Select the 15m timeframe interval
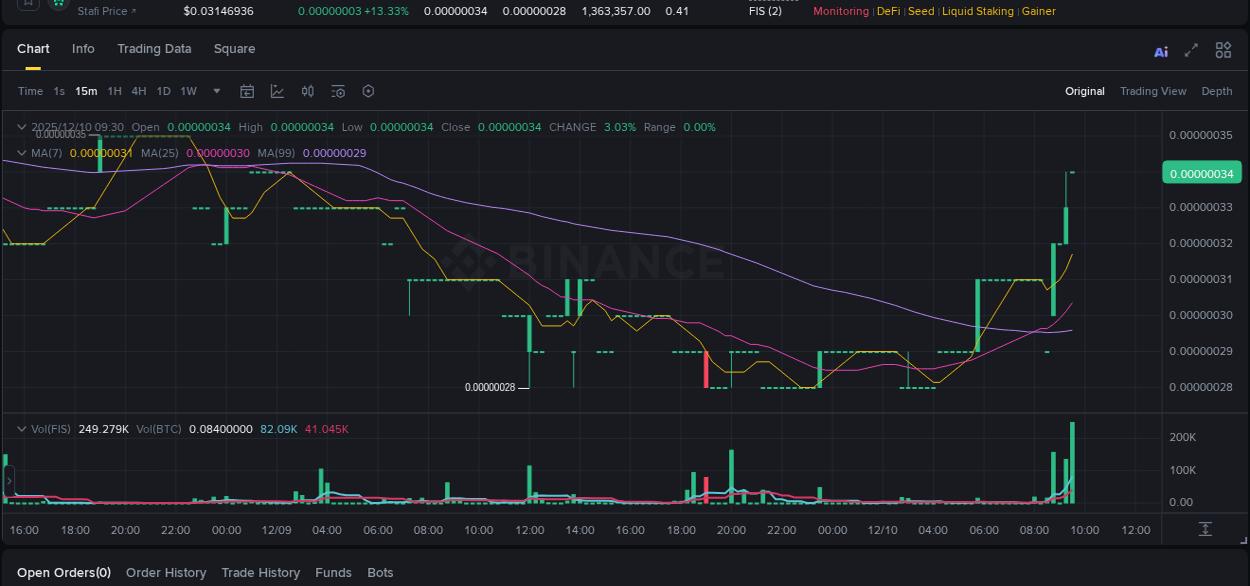Screen dimensions: 1250x586 [x=86, y=91]
